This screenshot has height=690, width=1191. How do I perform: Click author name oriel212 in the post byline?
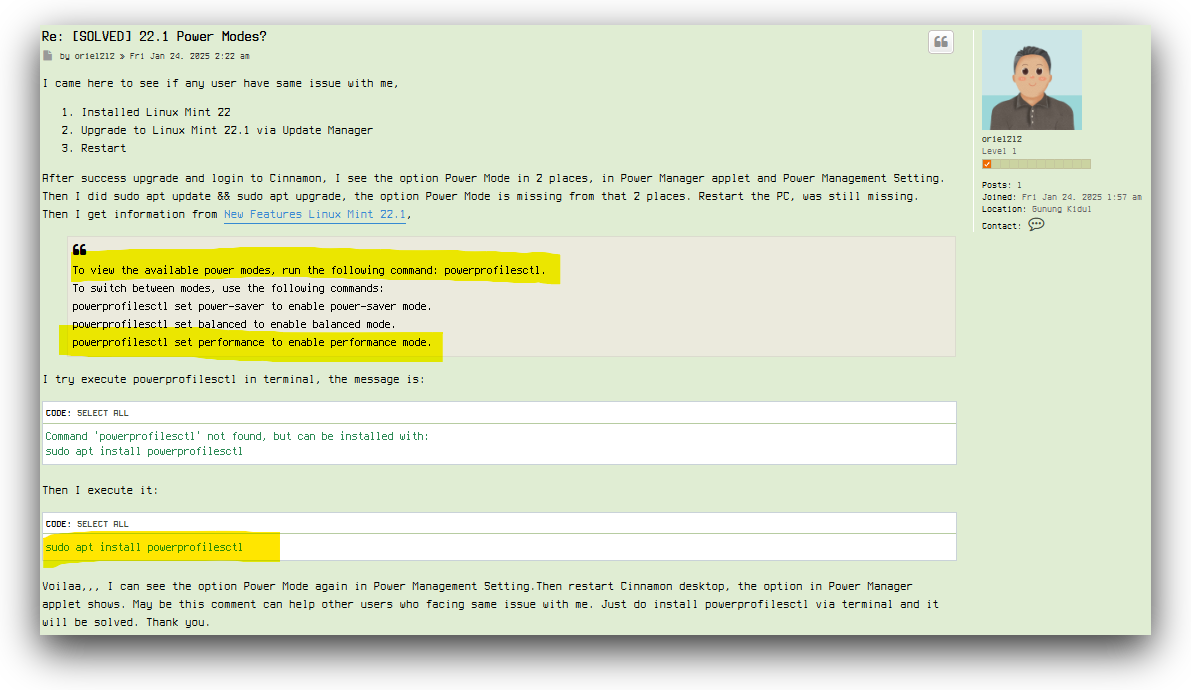(x=94, y=56)
